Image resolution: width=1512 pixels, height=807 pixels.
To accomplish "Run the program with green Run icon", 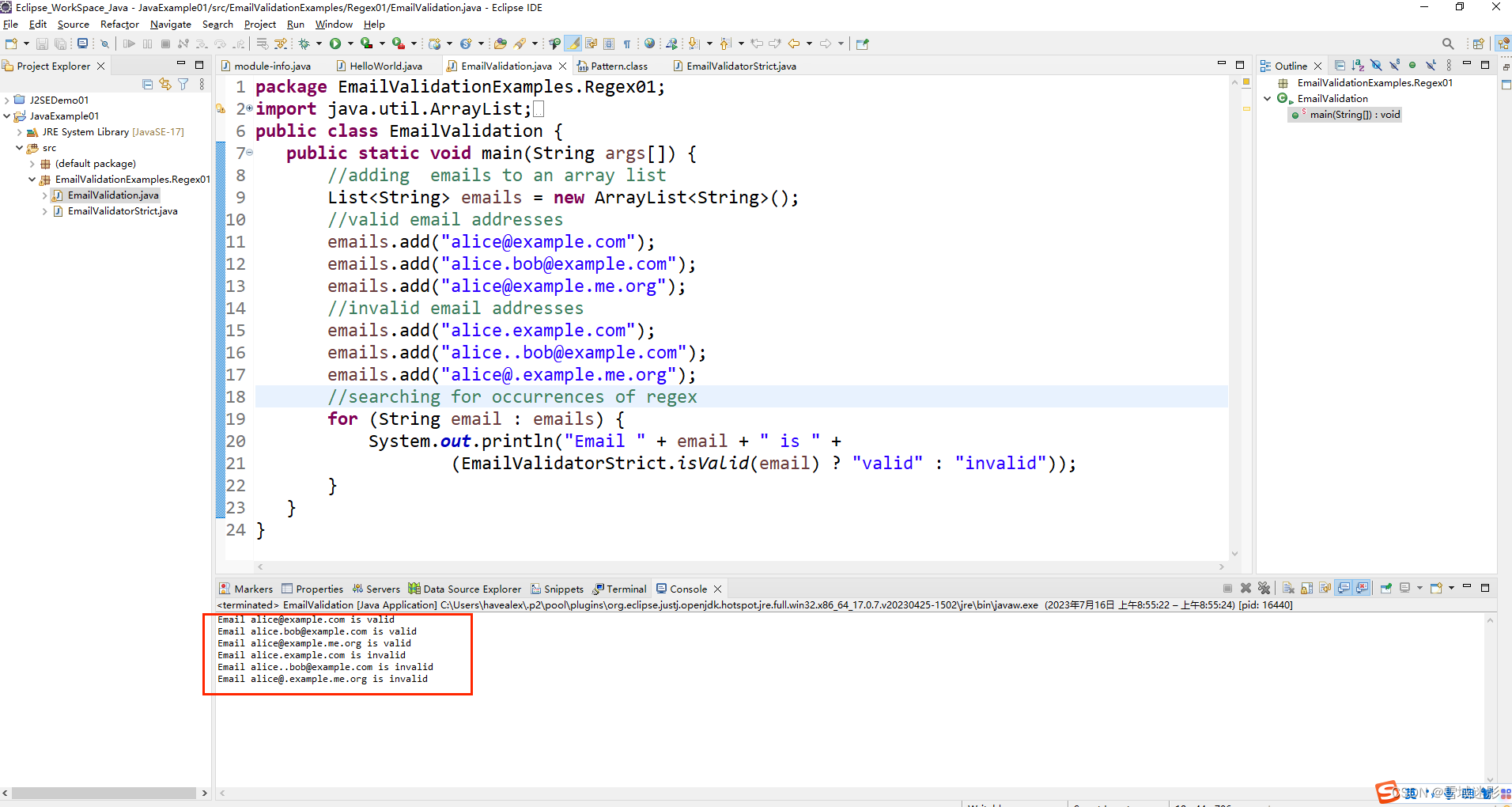I will point(335,44).
